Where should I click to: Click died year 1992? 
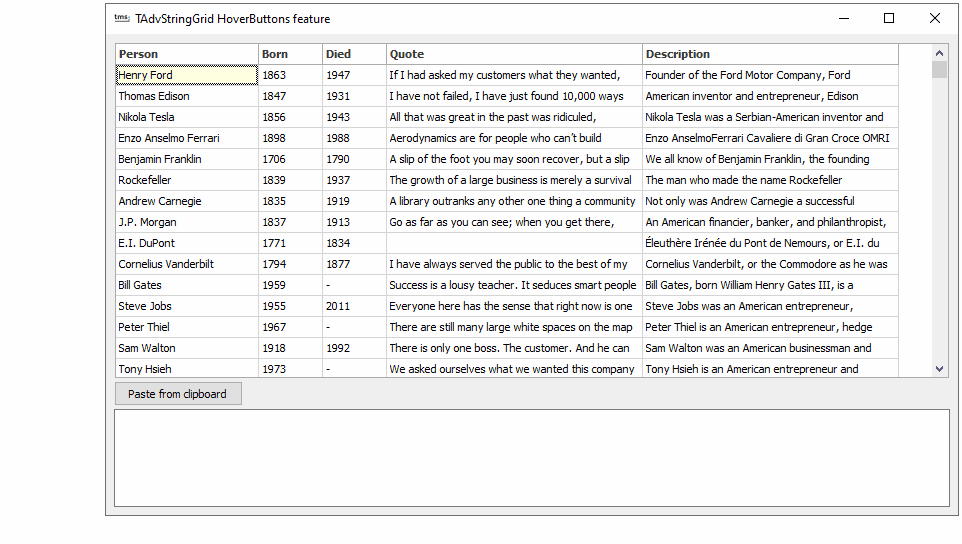(x=354, y=348)
